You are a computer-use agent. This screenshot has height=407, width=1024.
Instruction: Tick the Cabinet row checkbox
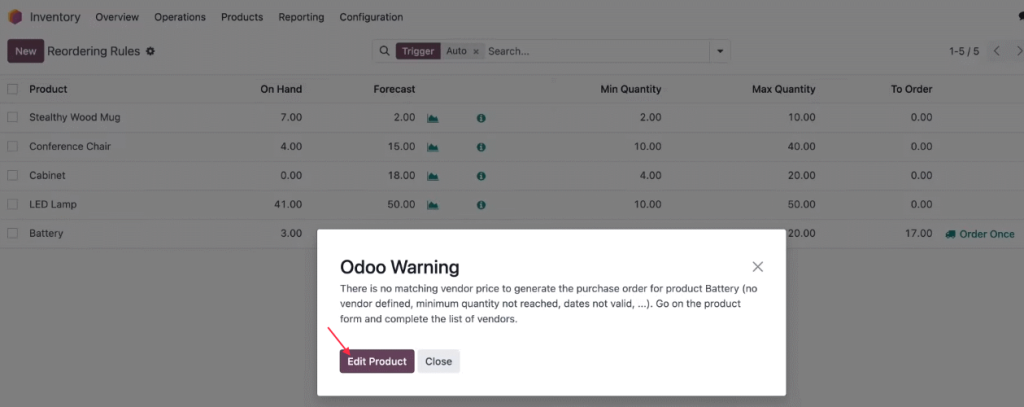tap(12, 176)
